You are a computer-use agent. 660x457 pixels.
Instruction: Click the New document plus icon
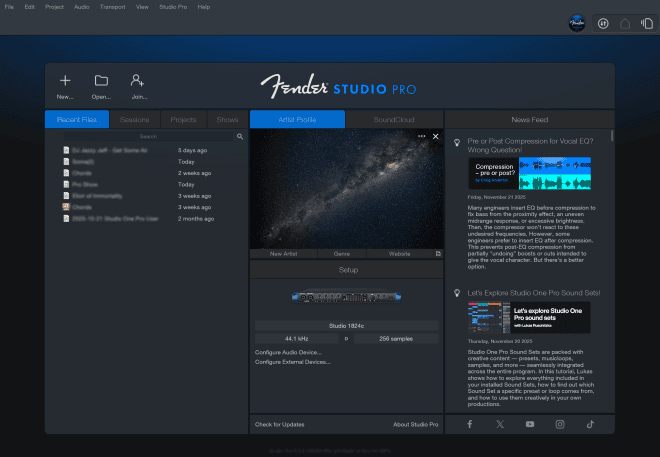(65, 81)
